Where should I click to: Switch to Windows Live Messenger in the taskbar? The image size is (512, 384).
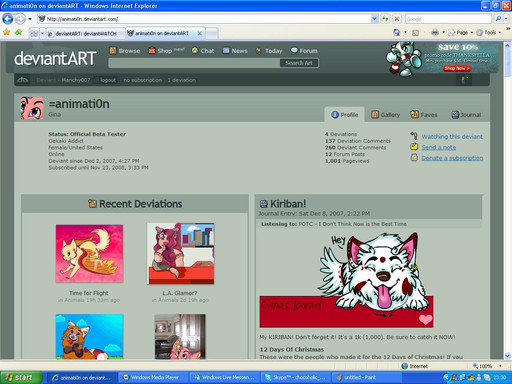[x=225, y=377]
